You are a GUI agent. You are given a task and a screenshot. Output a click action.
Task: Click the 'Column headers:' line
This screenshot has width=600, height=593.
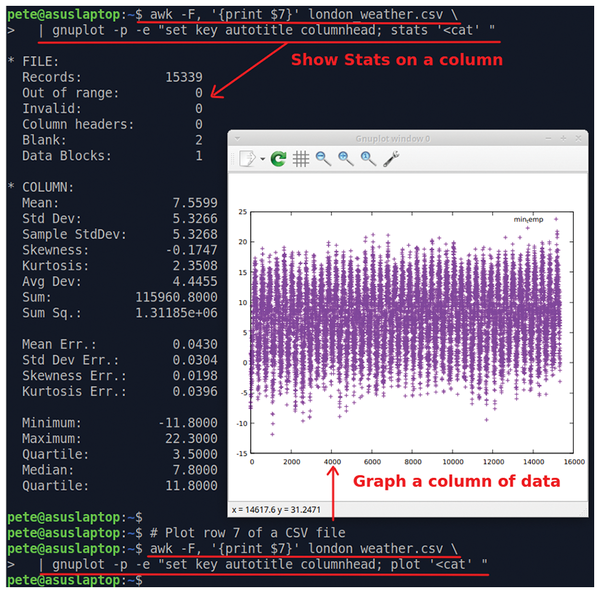(112, 124)
